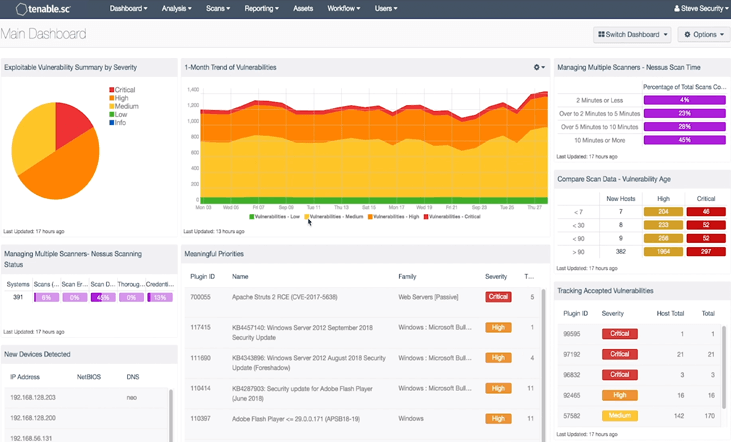Viewport: 731px width, 442px height.
Task: Click the Steve Security user icon
Action: point(676,8)
